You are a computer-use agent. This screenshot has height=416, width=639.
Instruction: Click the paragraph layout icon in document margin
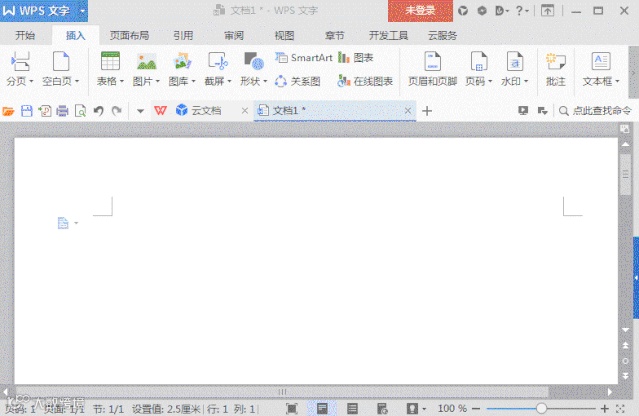[64, 223]
